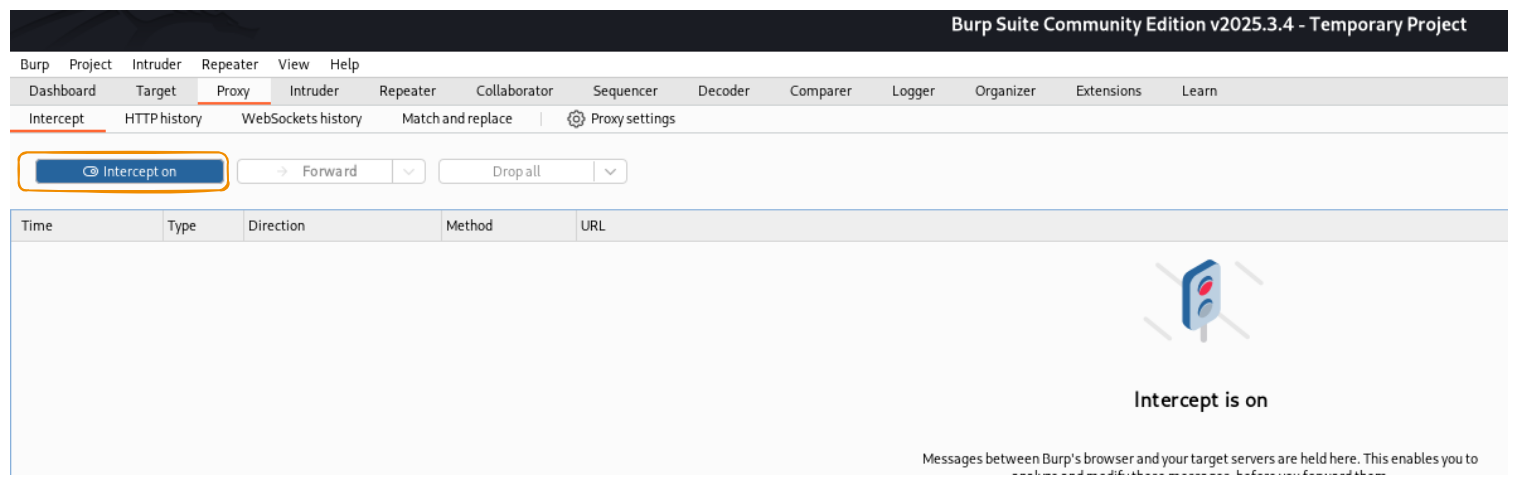
Task: Switch to the Organizer tab
Action: 1005,91
